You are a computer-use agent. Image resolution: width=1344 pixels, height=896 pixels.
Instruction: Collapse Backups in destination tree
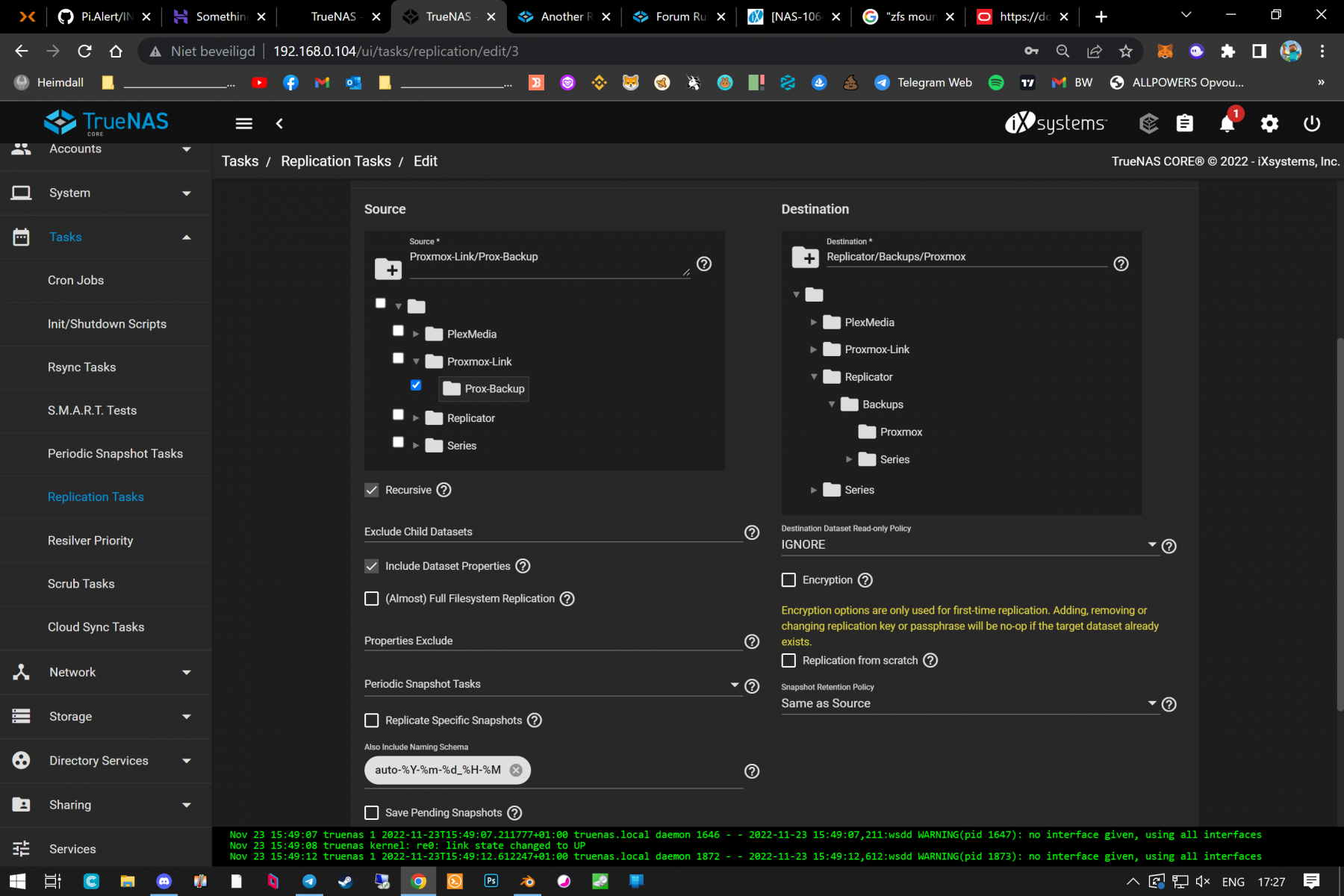tap(832, 405)
